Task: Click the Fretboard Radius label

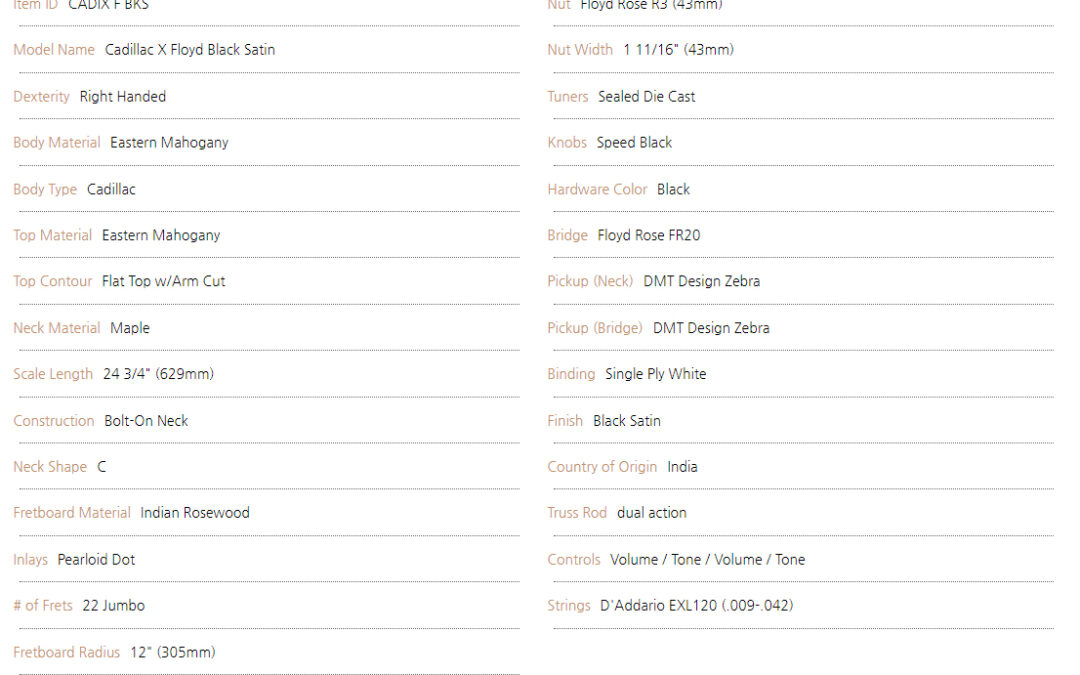Action: pos(66,652)
